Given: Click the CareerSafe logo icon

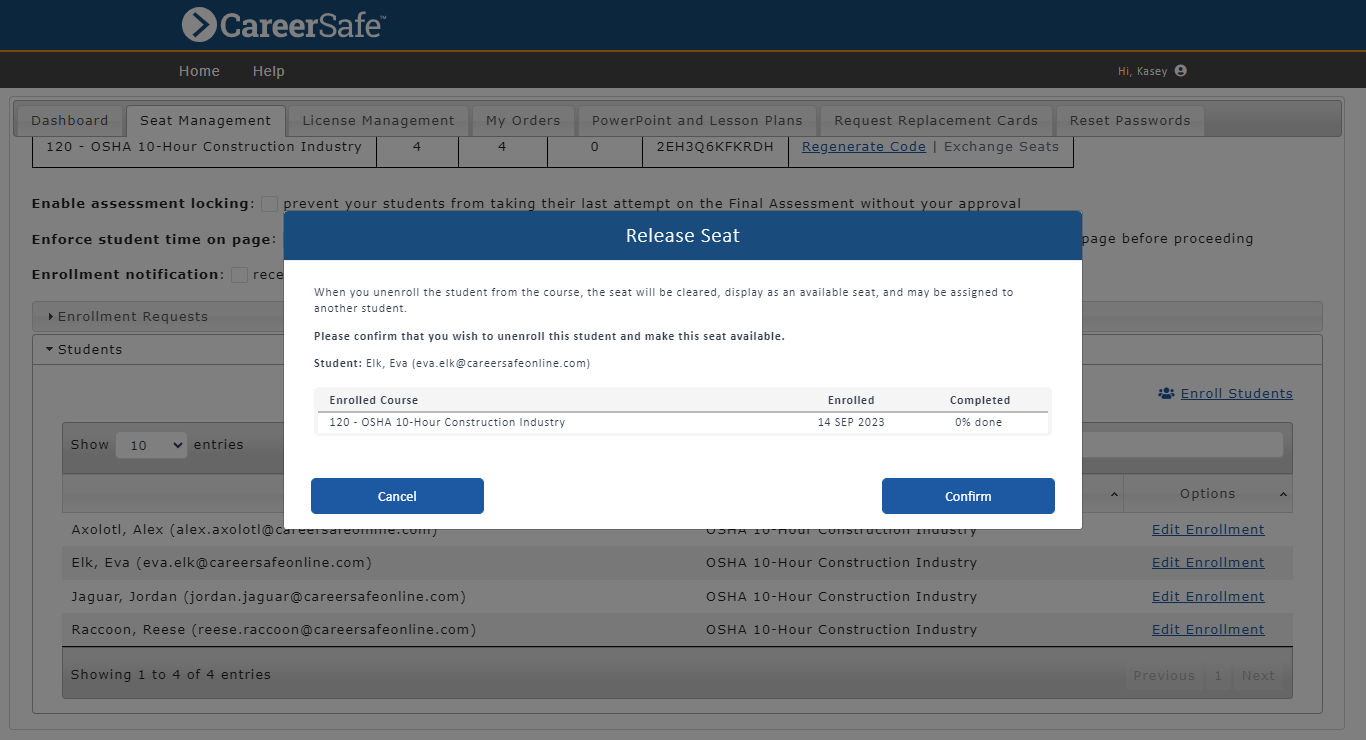Looking at the screenshot, I should click(x=198, y=25).
